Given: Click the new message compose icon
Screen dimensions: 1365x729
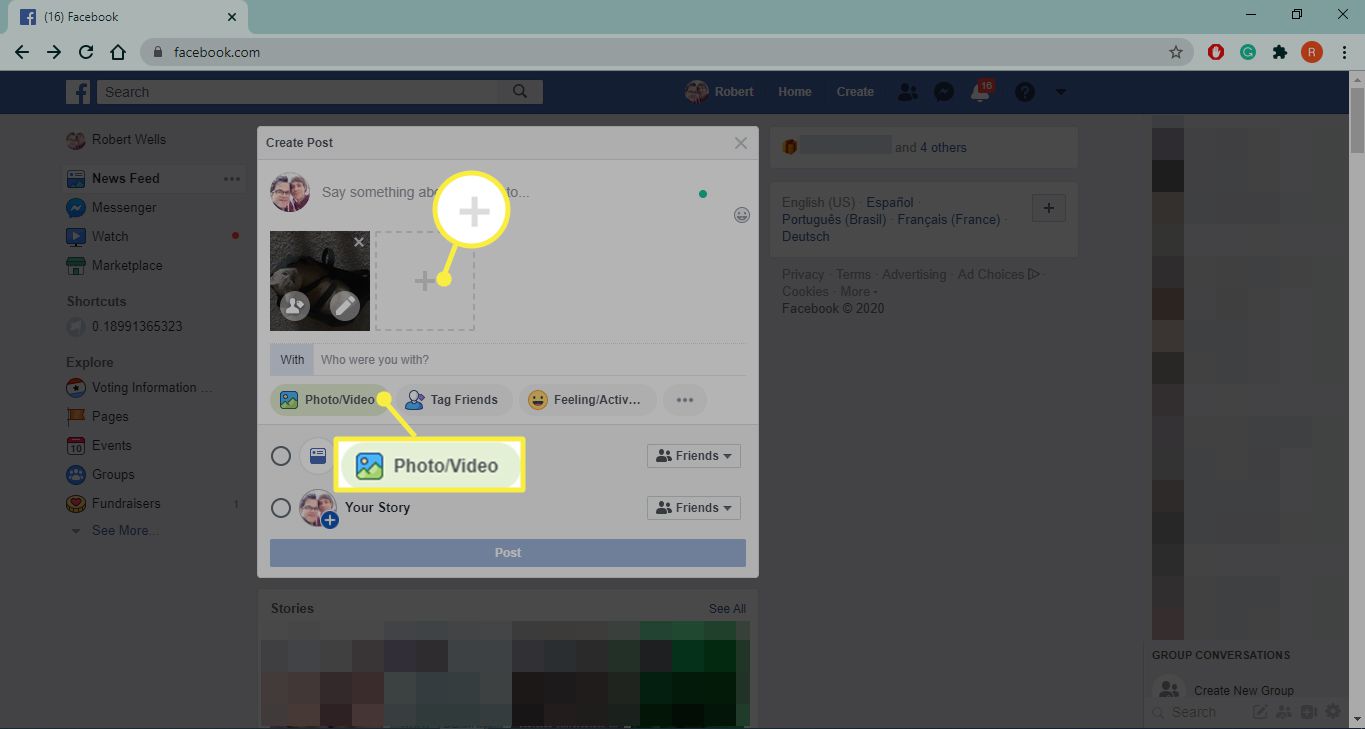Looking at the screenshot, I should pyautogui.click(x=1260, y=712).
